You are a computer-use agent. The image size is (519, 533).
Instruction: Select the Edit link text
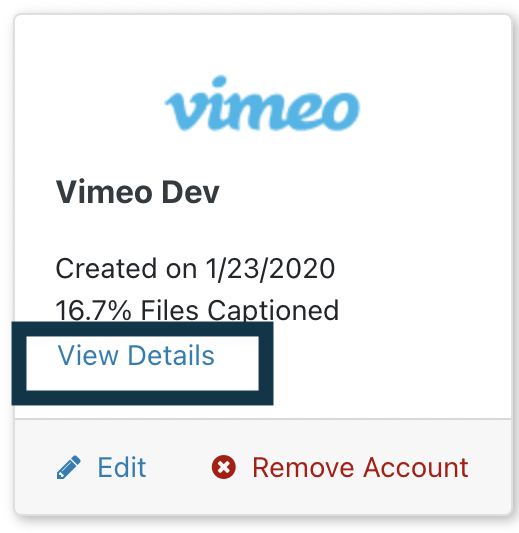122,467
